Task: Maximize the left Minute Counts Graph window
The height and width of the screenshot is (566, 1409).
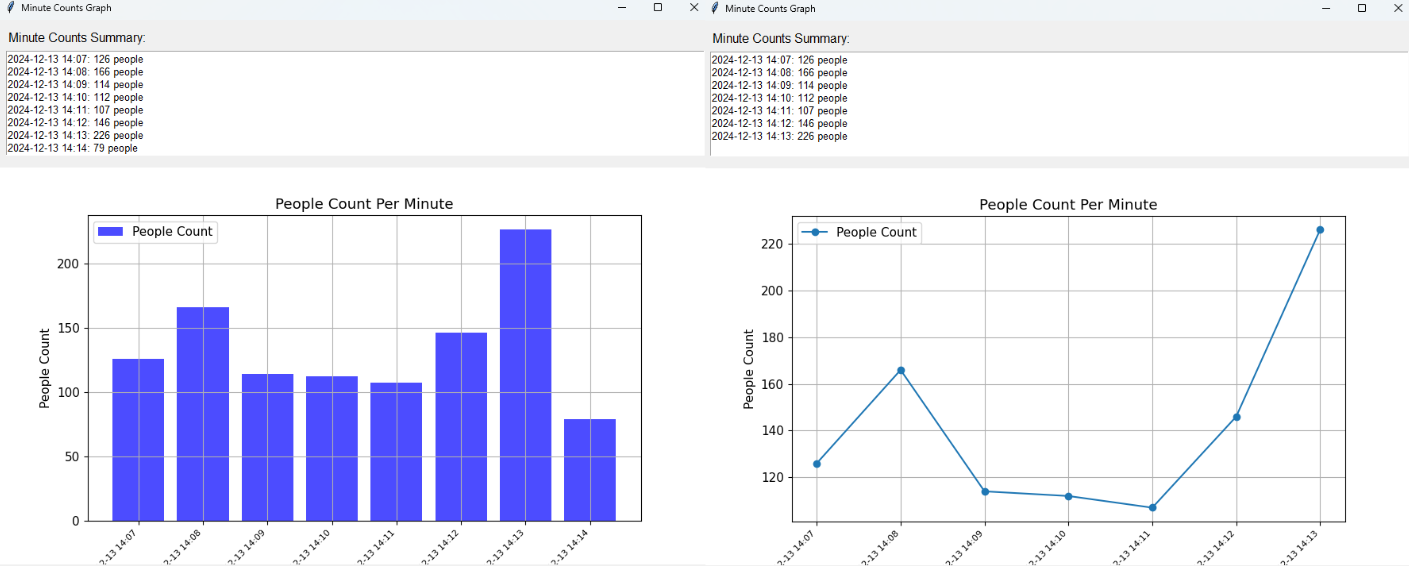Action: point(658,8)
